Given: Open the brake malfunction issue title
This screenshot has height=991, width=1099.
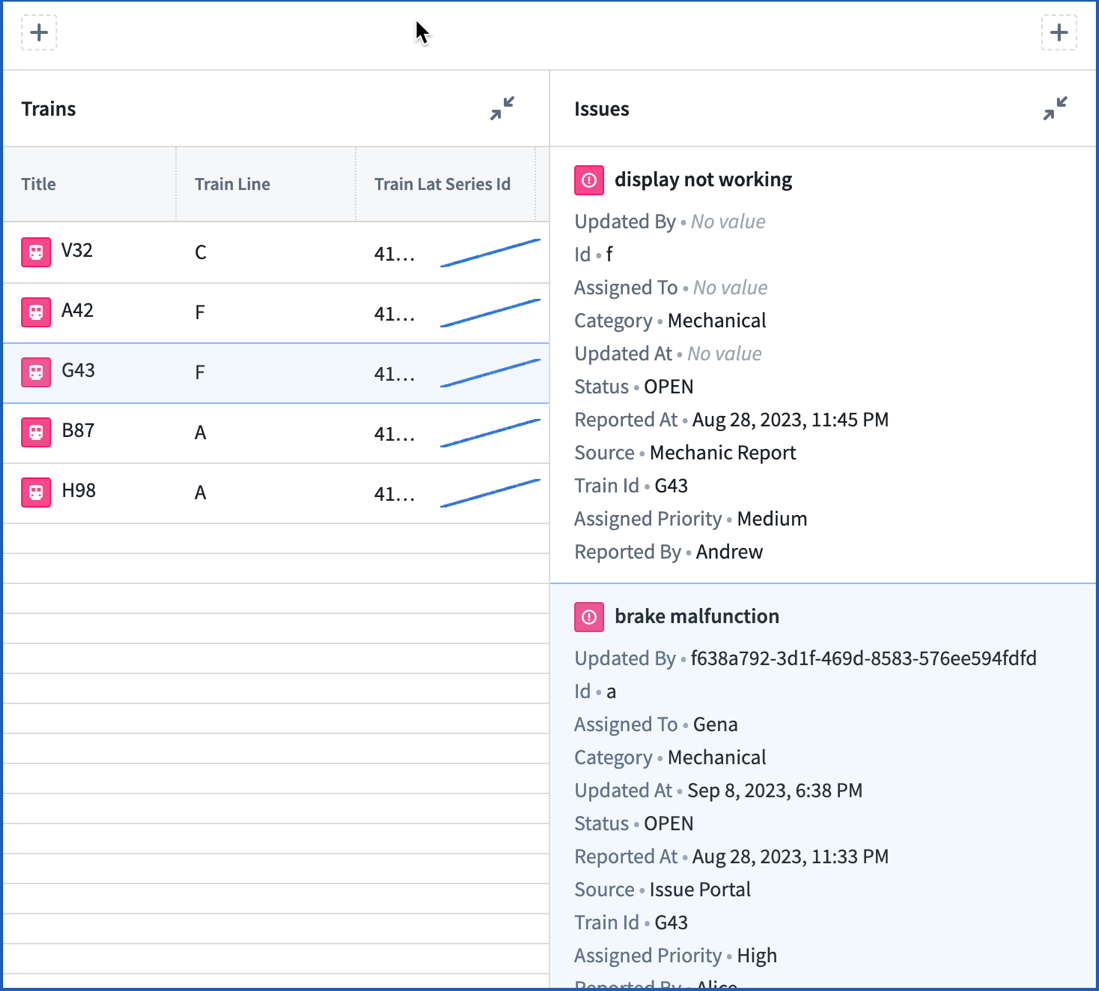Looking at the screenshot, I should pos(697,616).
